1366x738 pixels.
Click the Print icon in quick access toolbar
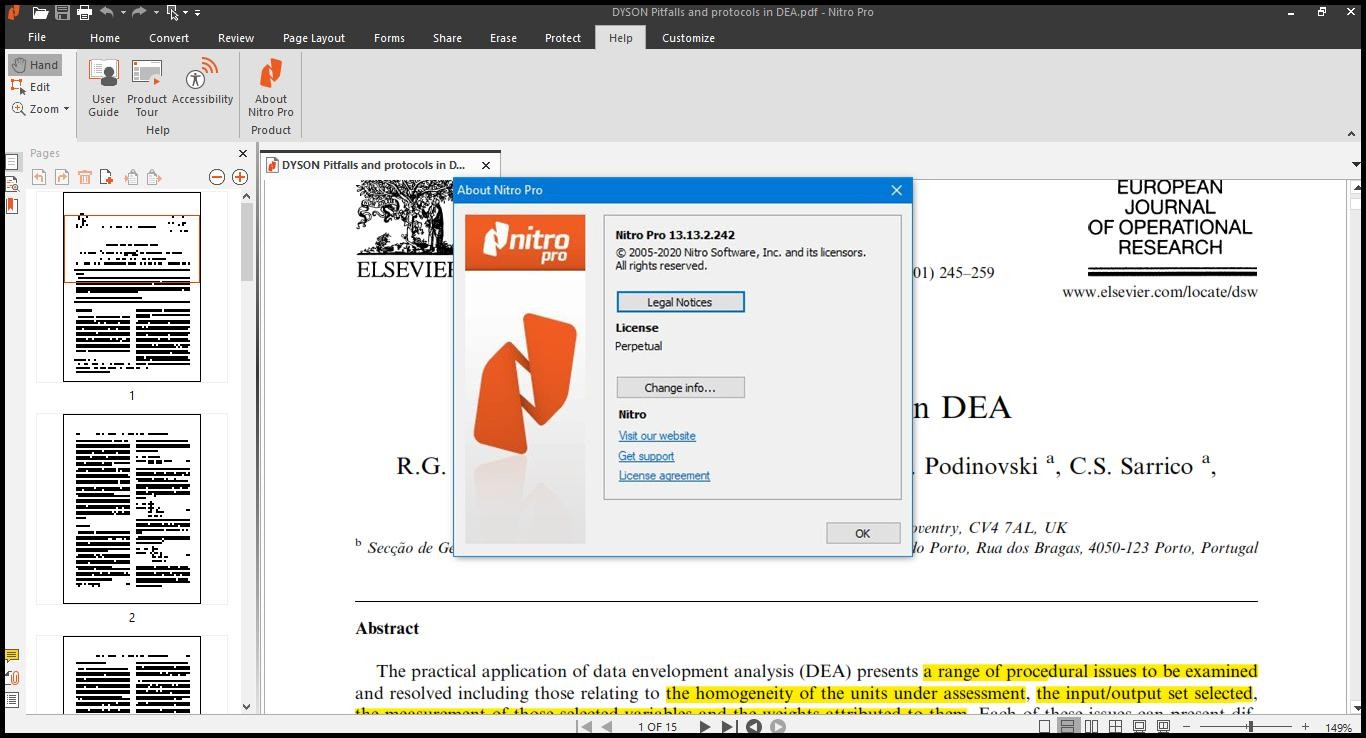84,13
